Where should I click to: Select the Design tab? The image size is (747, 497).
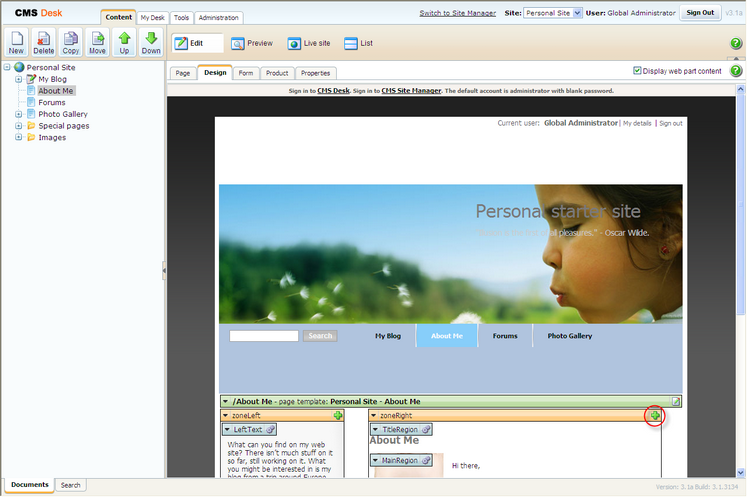tap(215, 72)
